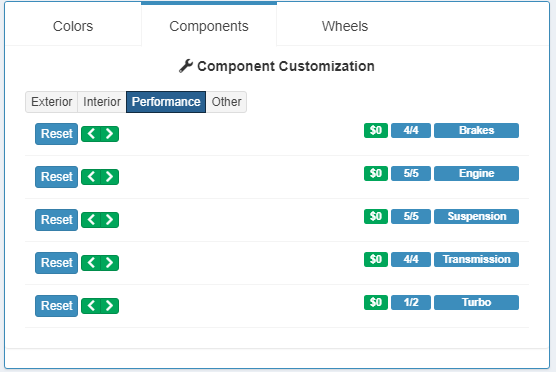Show the Other component category
The width and height of the screenshot is (556, 372).
[x=226, y=102]
